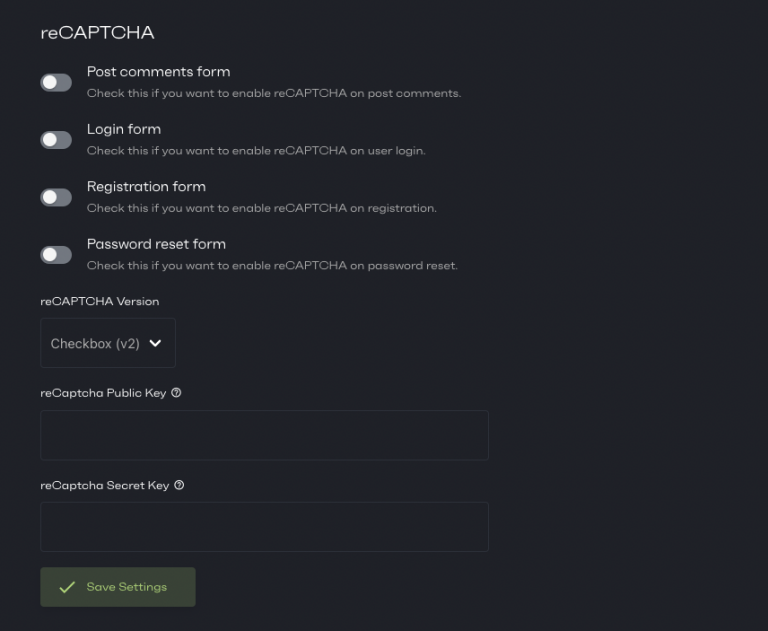The height and width of the screenshot is (631, 768).
Task: Click the reCAPTCHA section heading
Action: [97, 33]
